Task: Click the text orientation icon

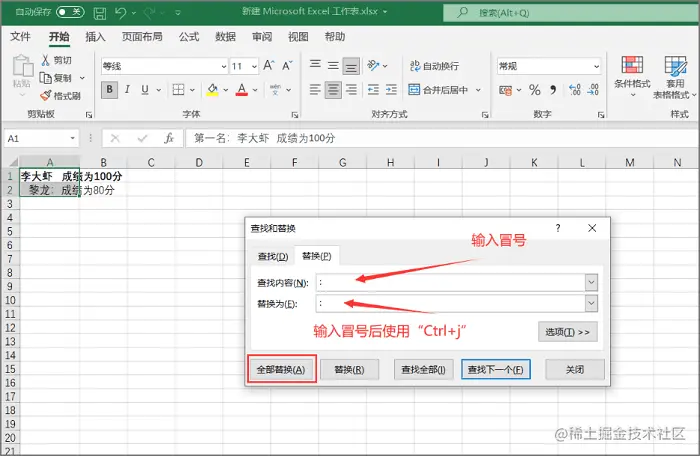Action: (373, 66)
